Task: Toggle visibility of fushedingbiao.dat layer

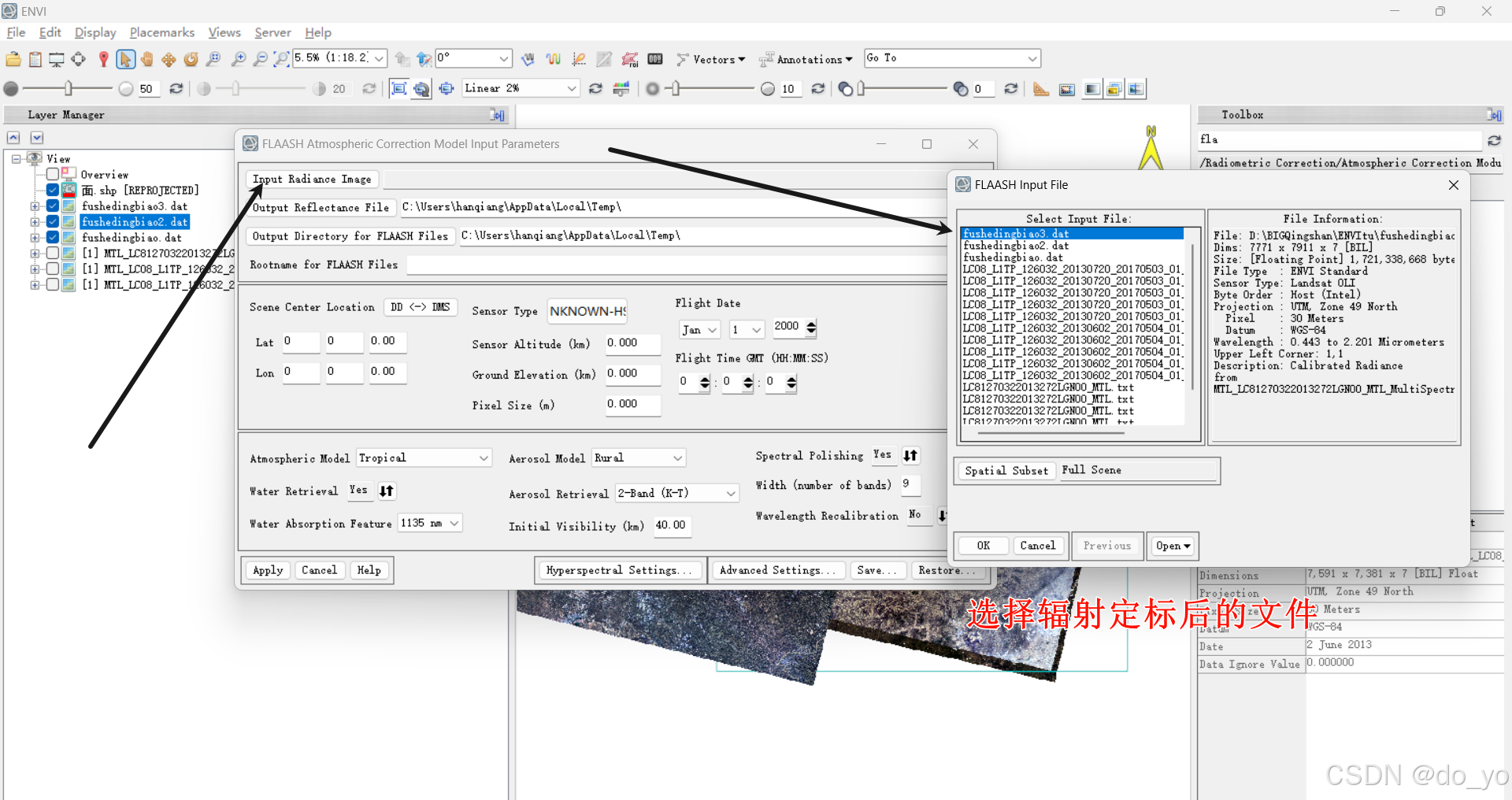Action: tap(53, 237)
